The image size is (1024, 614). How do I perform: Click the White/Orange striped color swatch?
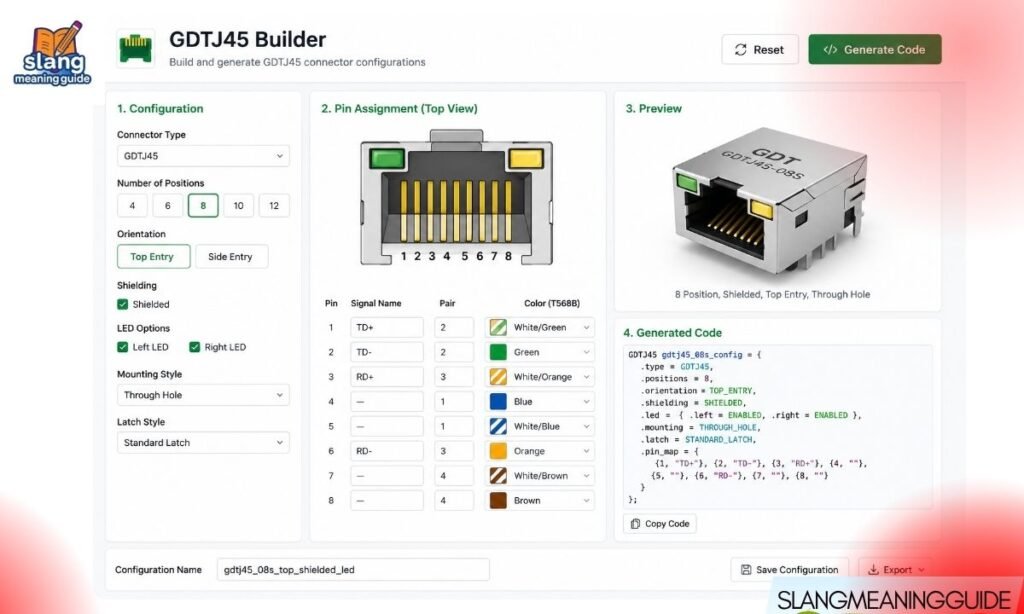coord(498,377)
